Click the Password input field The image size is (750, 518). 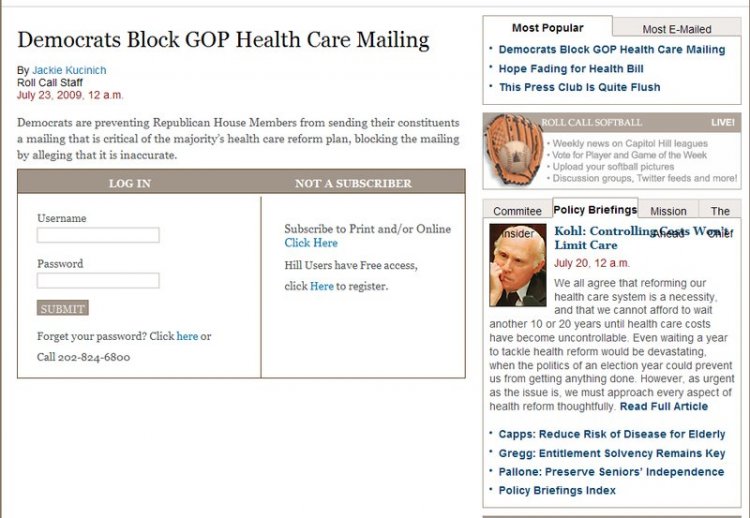(98, 281)
